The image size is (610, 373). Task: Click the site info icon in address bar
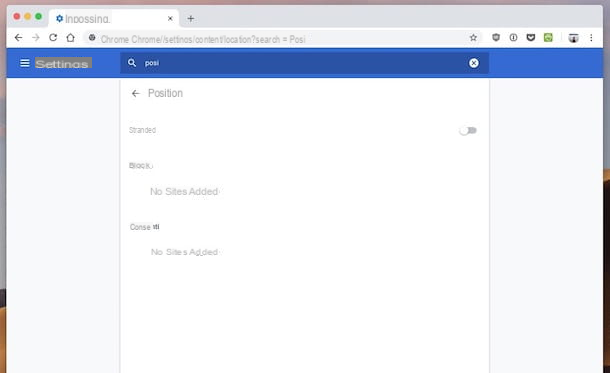point(92,38)
